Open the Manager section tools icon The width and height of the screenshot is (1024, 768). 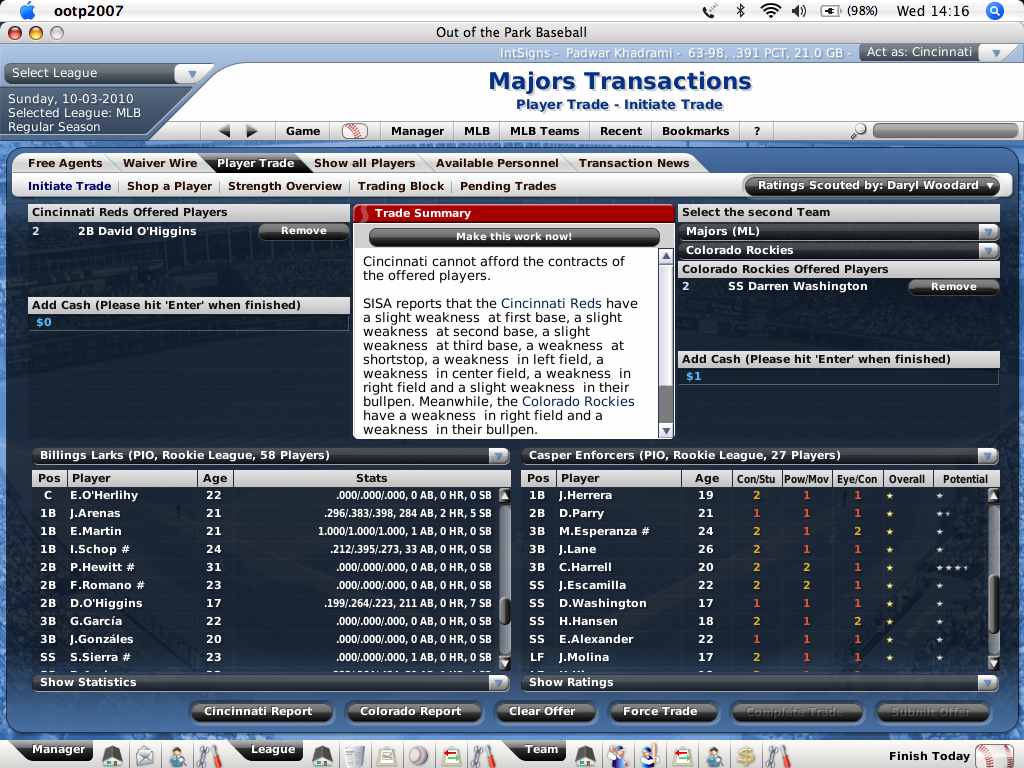[209, 756]
